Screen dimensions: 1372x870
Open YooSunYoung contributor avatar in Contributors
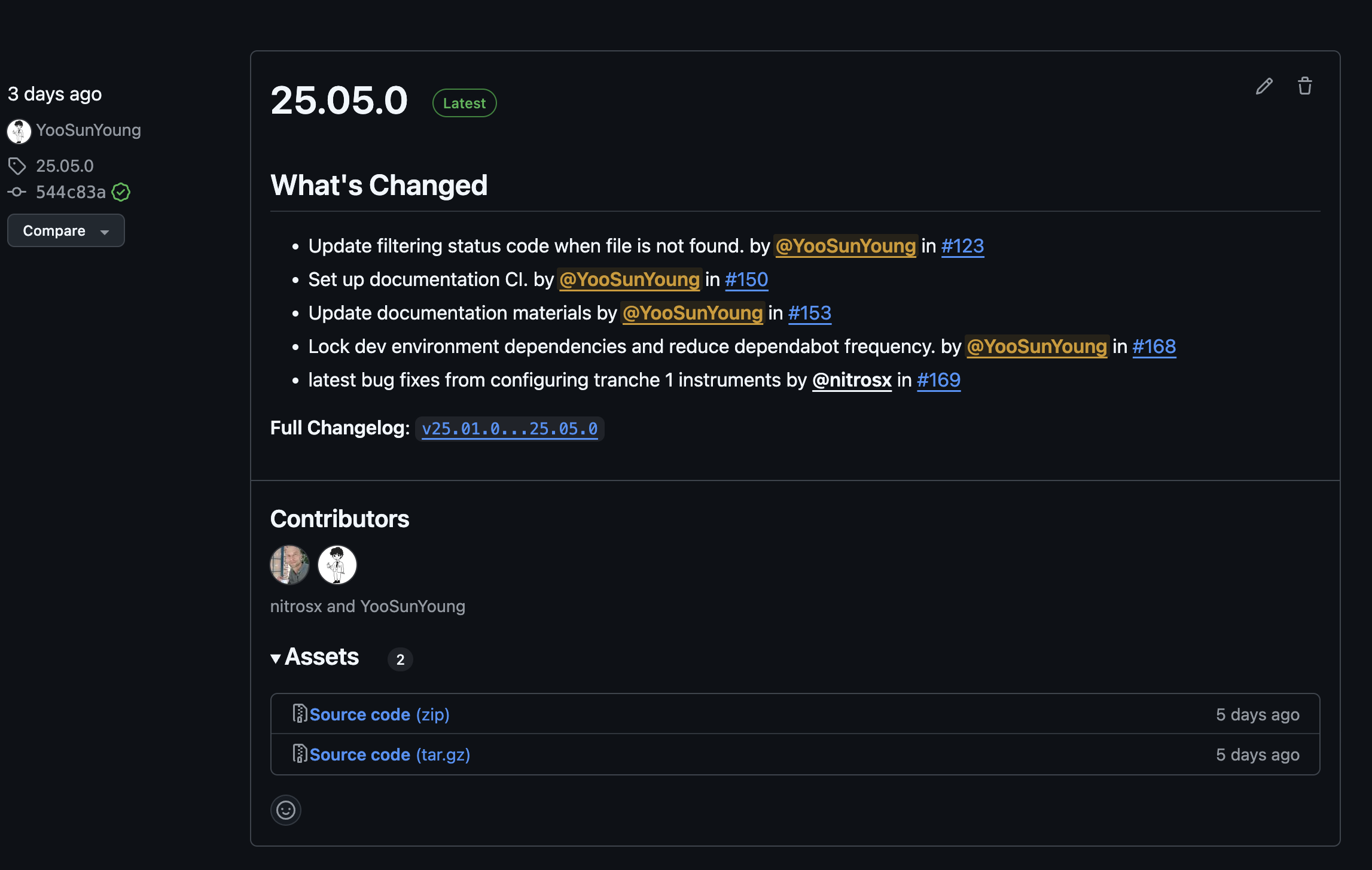click(337, 565)
